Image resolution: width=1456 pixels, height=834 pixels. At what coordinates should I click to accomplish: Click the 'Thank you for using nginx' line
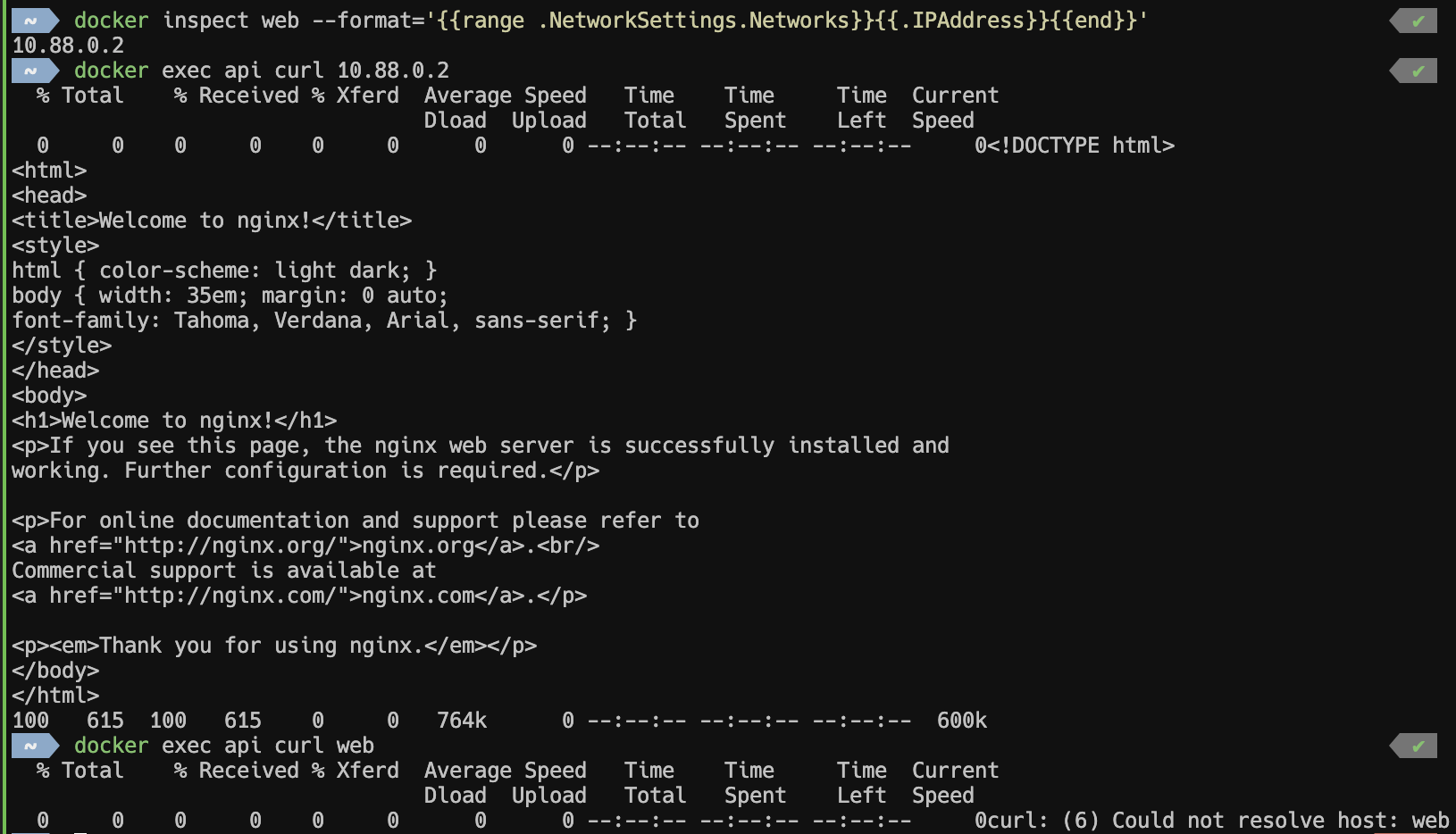274,645
